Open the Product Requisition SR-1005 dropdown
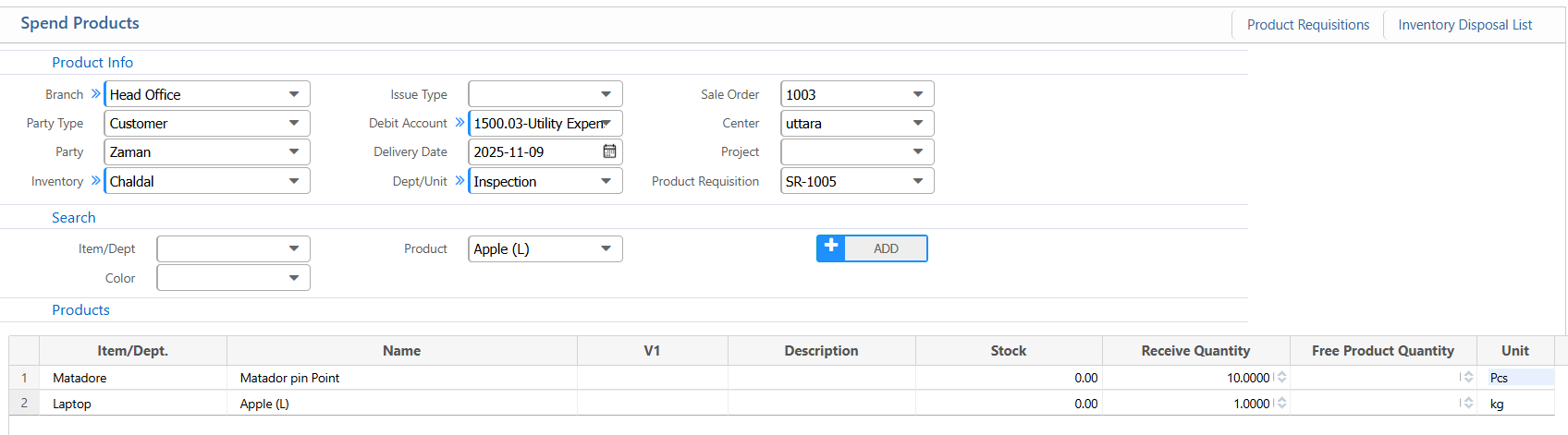Screen dimensions: 1568x435 [x=917, y=181]
